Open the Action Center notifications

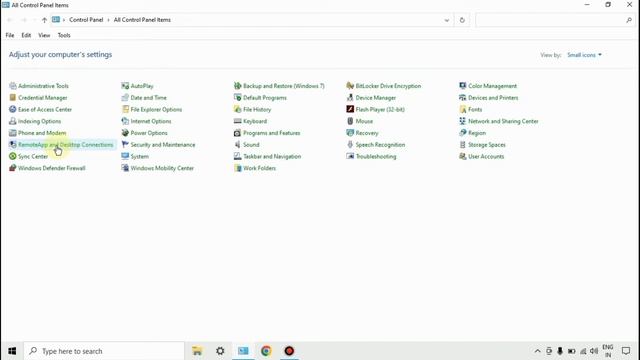[x=626, y=351]
